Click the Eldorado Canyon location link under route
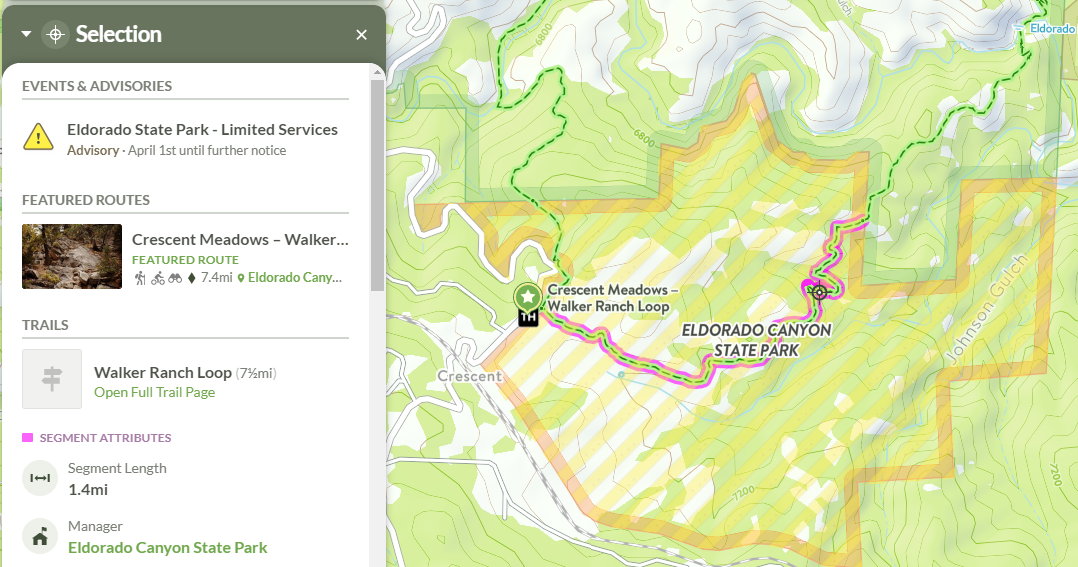 pos(294,278)
